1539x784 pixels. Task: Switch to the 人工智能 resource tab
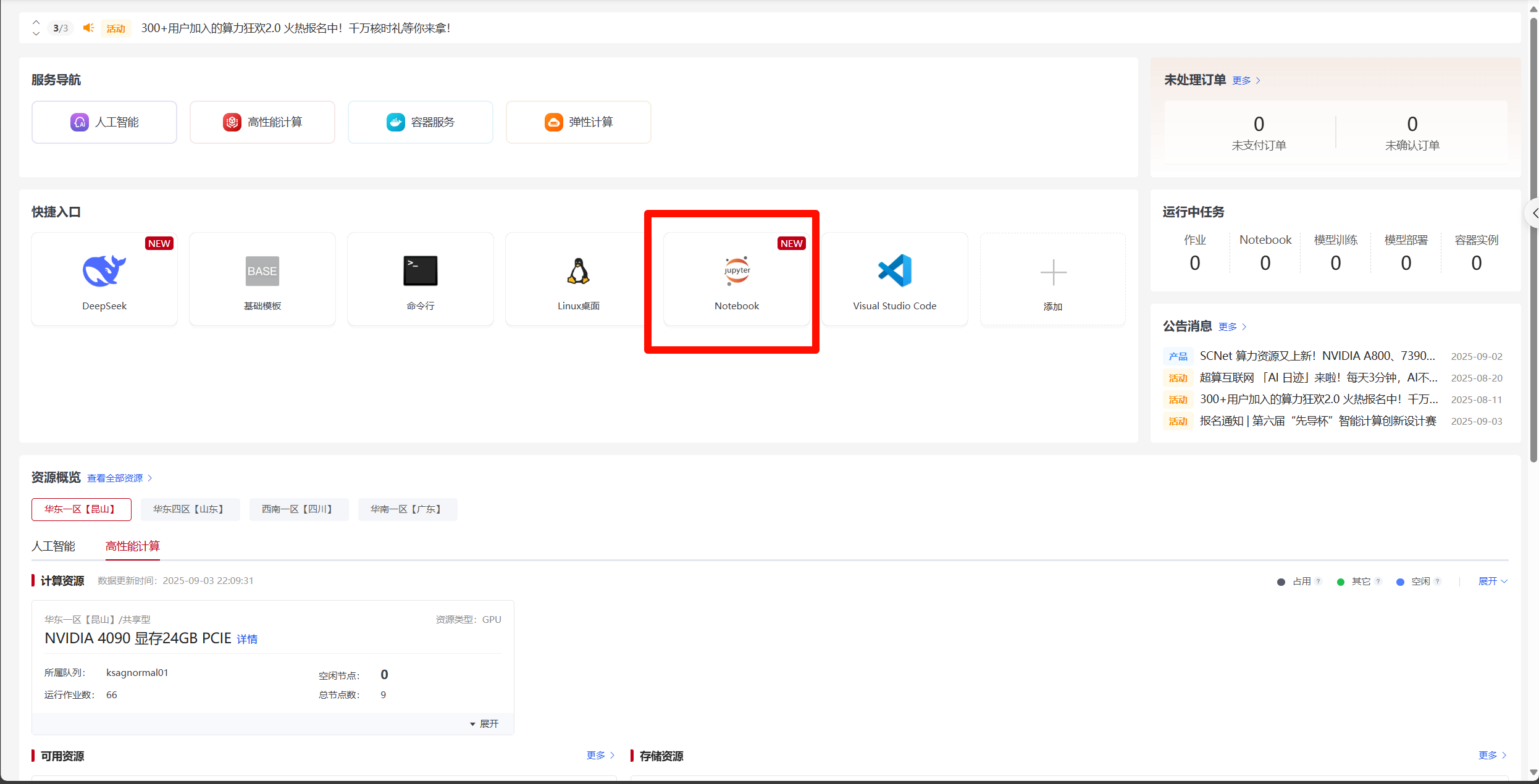(53, 546)
